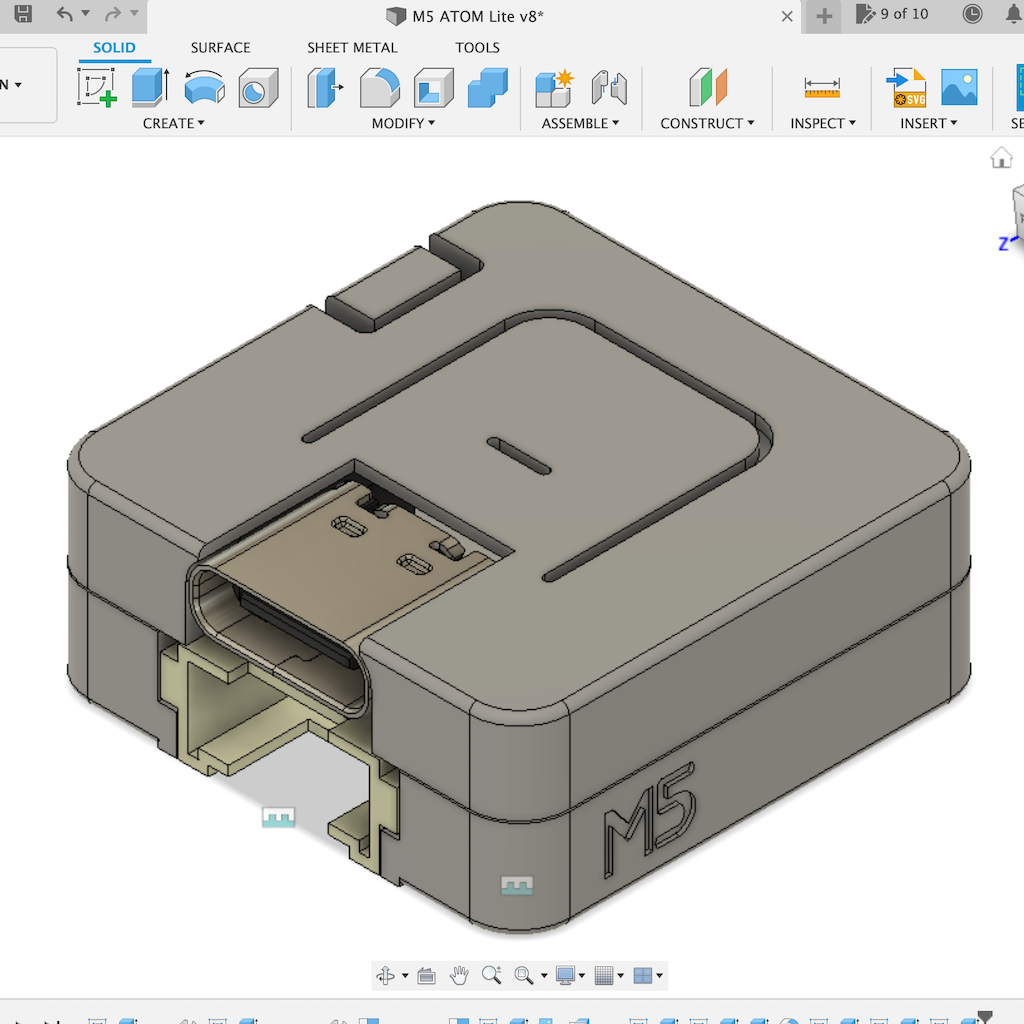Viewport: 1024px width, 1024px height.
Task: Select the Press Pull tool
Action: pos(325,88)
